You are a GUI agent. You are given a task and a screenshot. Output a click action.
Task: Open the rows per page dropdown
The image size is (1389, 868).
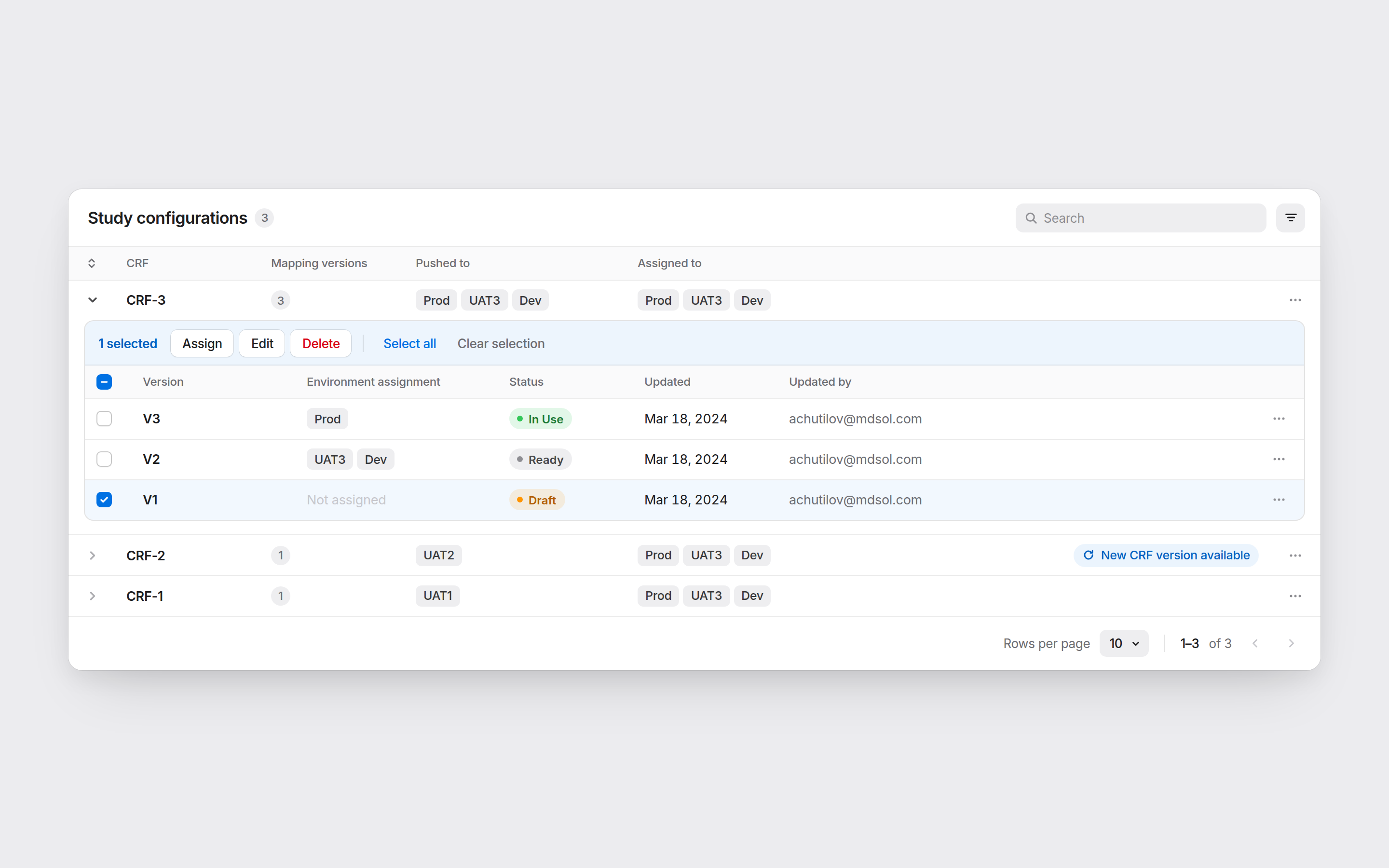pos(1124,644)
